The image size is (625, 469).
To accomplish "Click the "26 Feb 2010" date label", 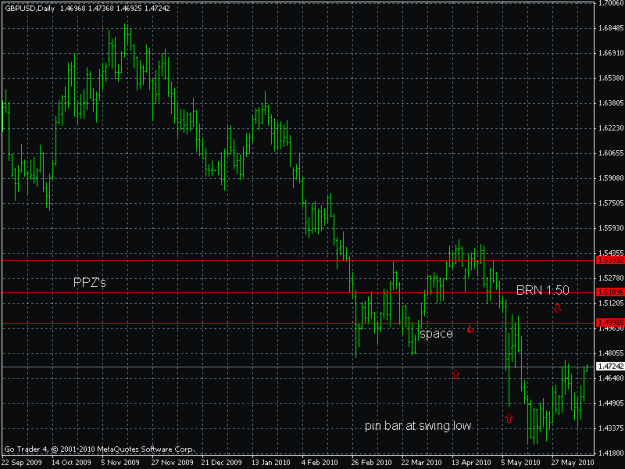I will tap(371, 462).
